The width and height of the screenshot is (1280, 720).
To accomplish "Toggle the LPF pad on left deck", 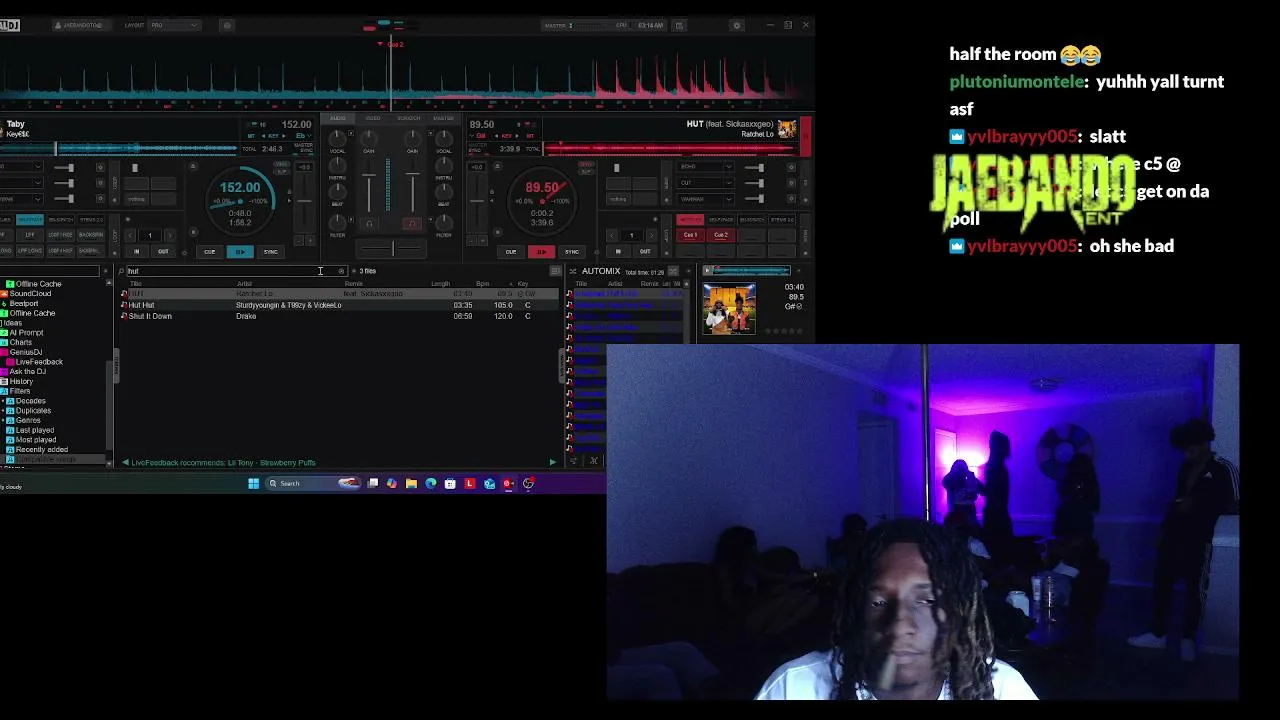I will 30,235.
